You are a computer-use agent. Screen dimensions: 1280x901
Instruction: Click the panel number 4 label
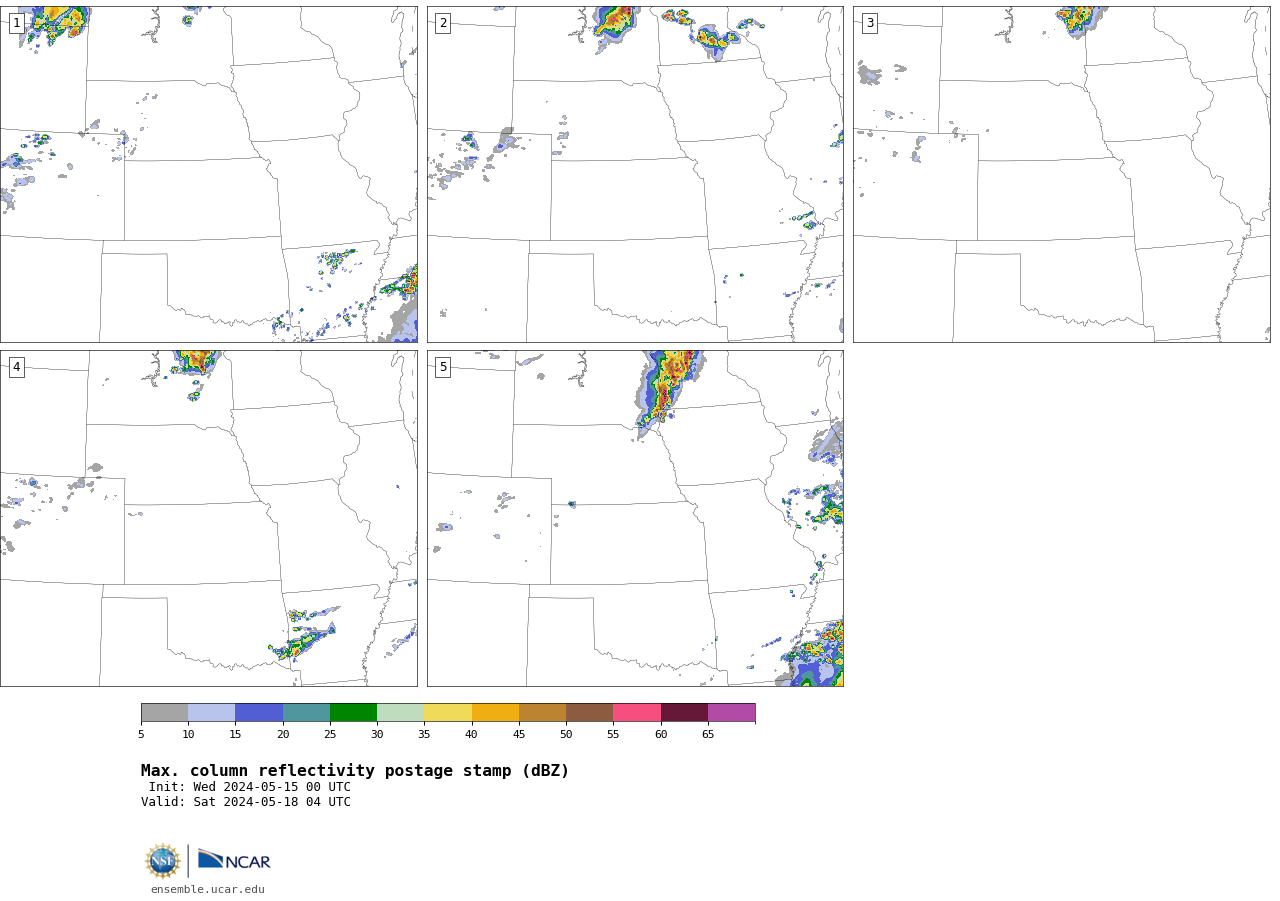[x=17, y=367]
